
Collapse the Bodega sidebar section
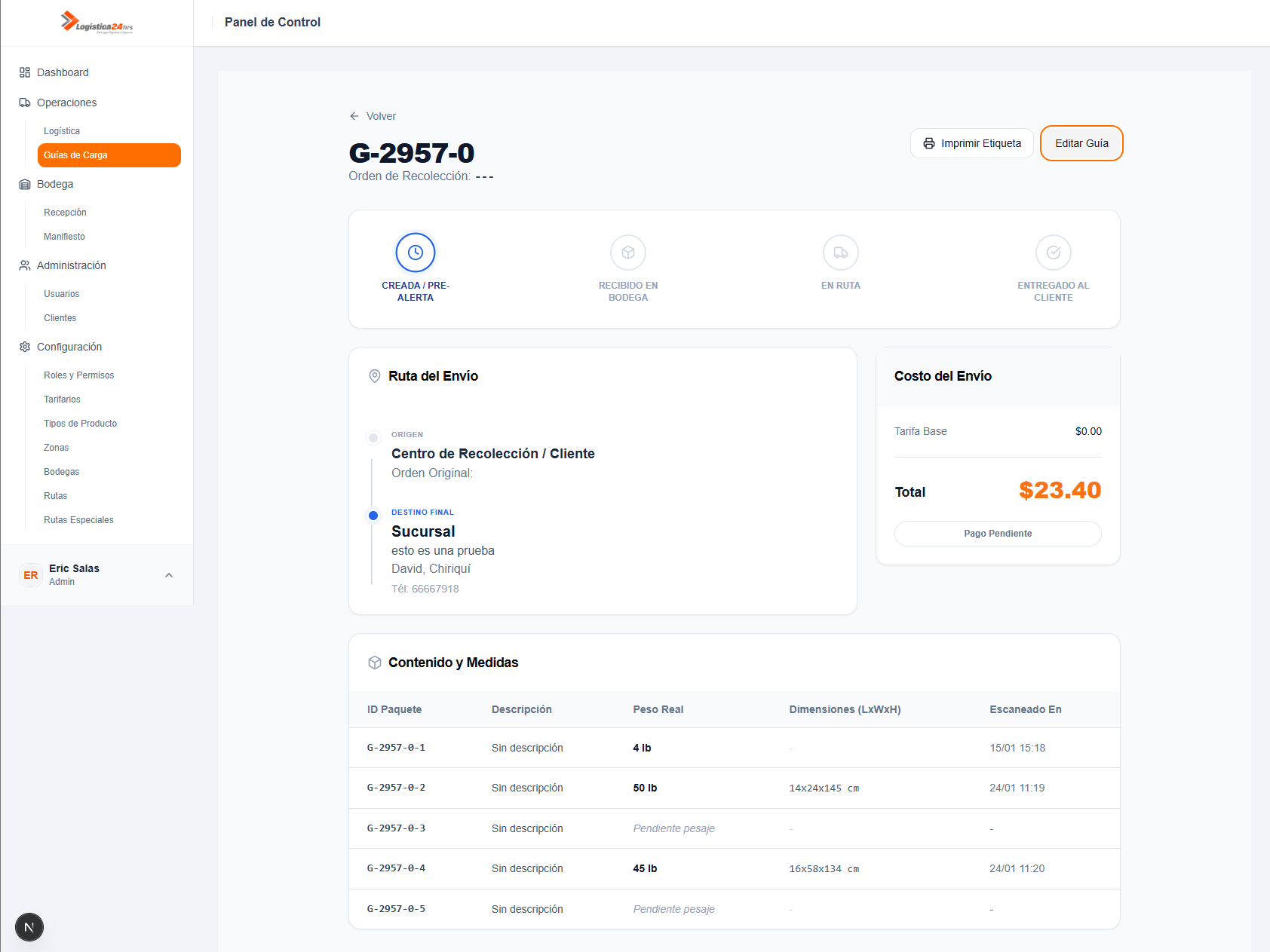(x=55, y=184)
